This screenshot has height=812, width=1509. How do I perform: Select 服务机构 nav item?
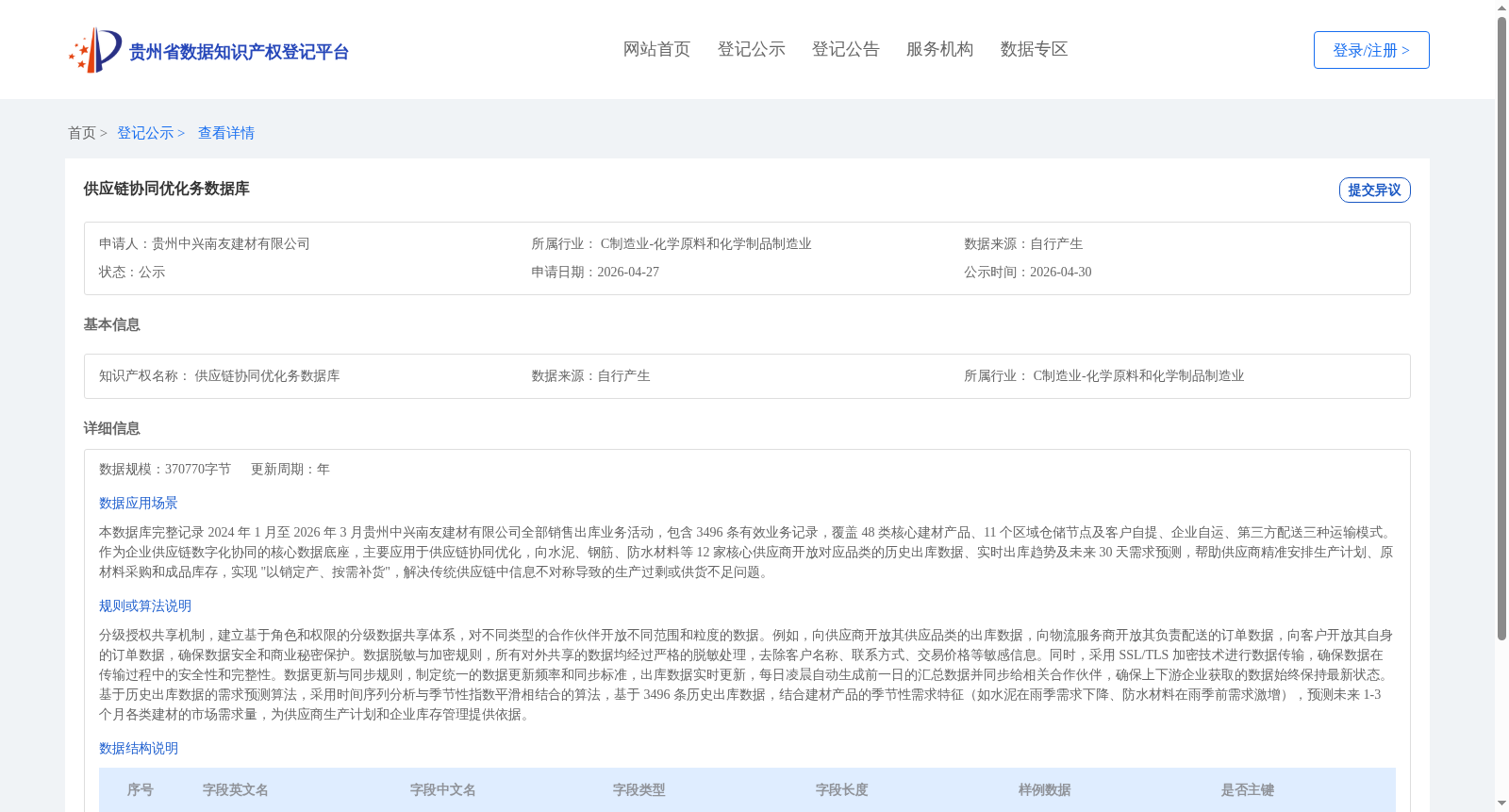click(x=939, y=49)
